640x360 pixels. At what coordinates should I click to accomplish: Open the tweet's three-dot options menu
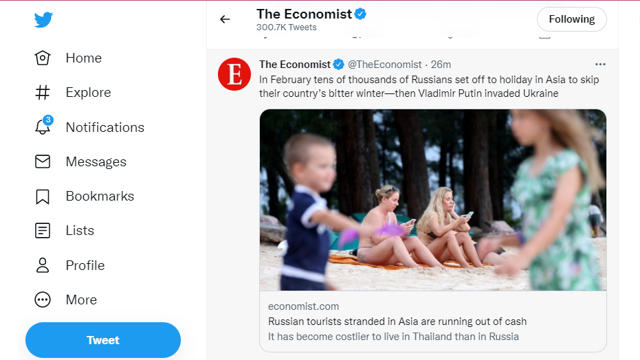(x=600, y=64)
